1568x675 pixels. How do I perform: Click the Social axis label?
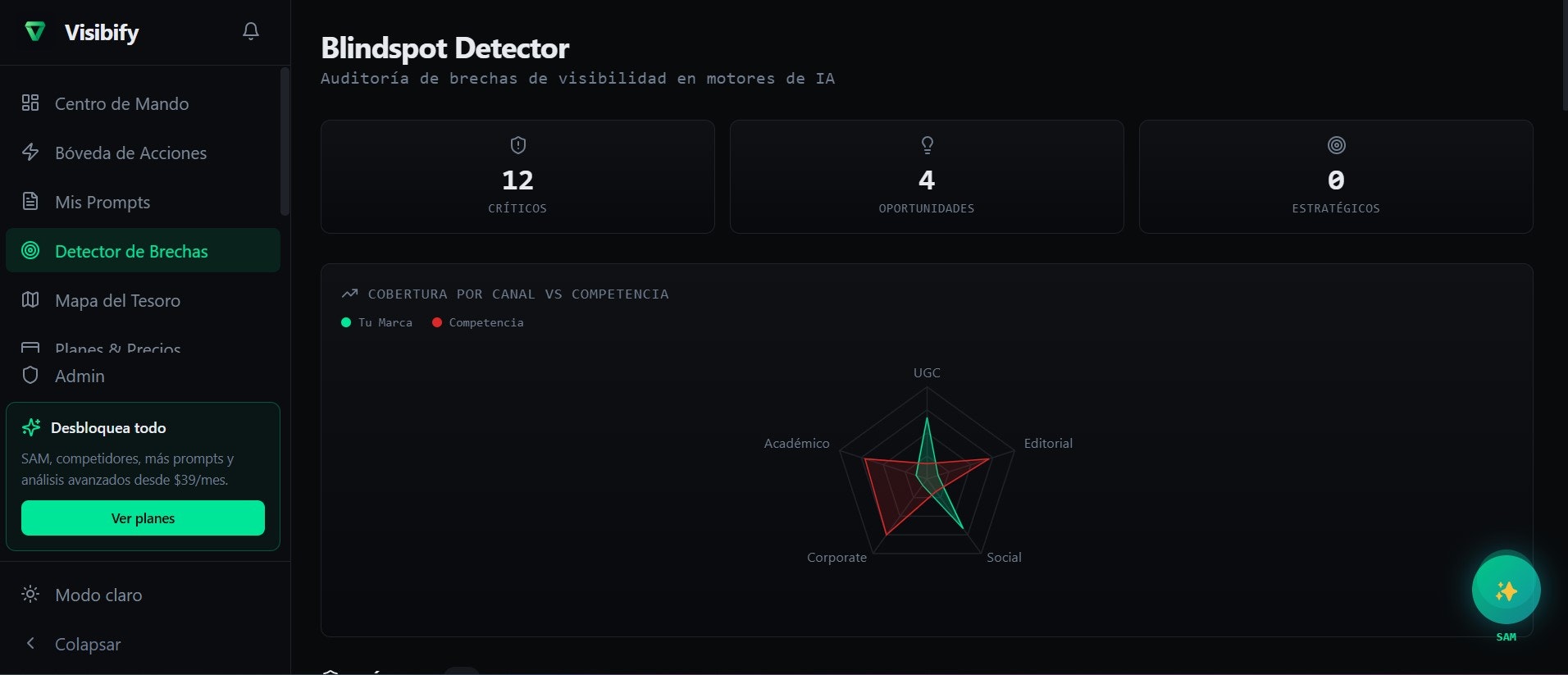(1004, 557)
